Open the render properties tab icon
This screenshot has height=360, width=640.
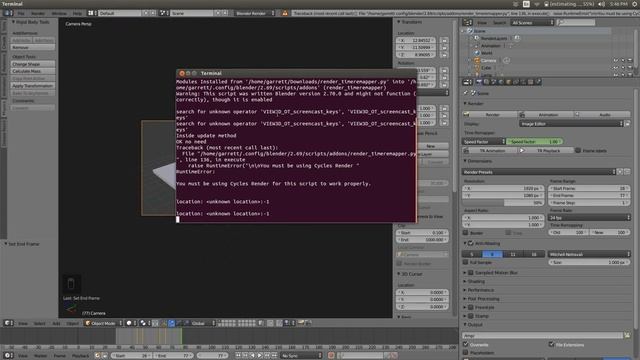pos(479,82)
